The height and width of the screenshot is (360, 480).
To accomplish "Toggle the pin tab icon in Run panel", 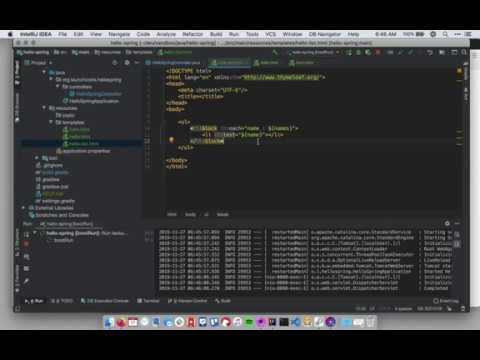I will tap(26, 281).
